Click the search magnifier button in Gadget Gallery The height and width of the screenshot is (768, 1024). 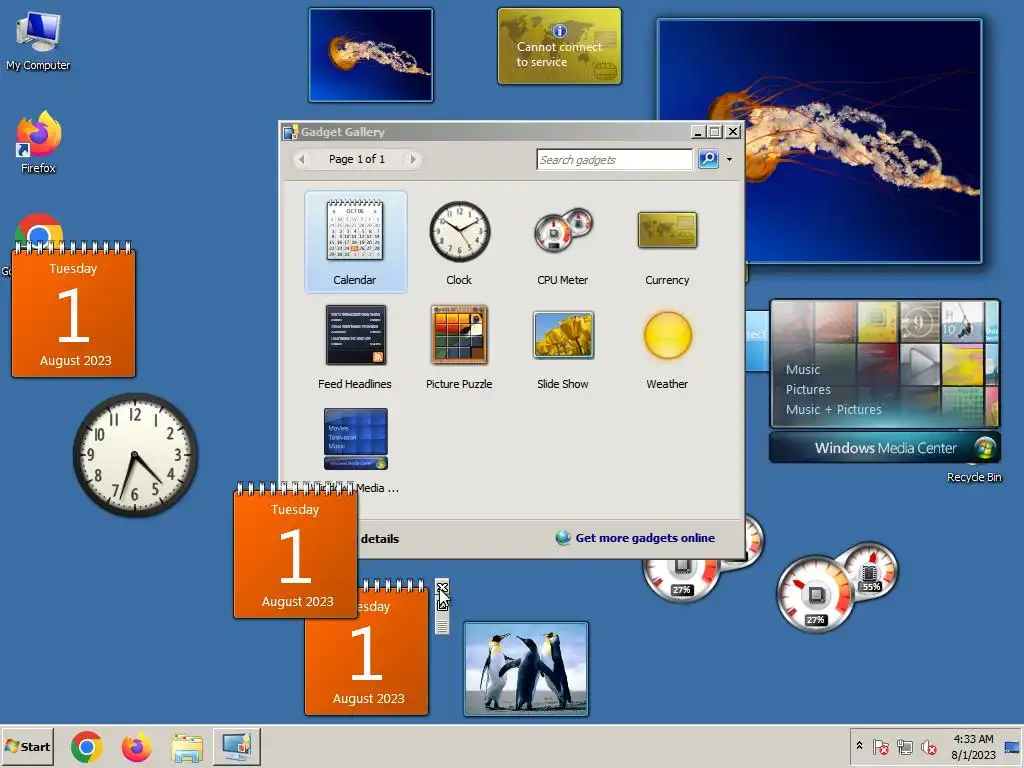click(708, 159)
